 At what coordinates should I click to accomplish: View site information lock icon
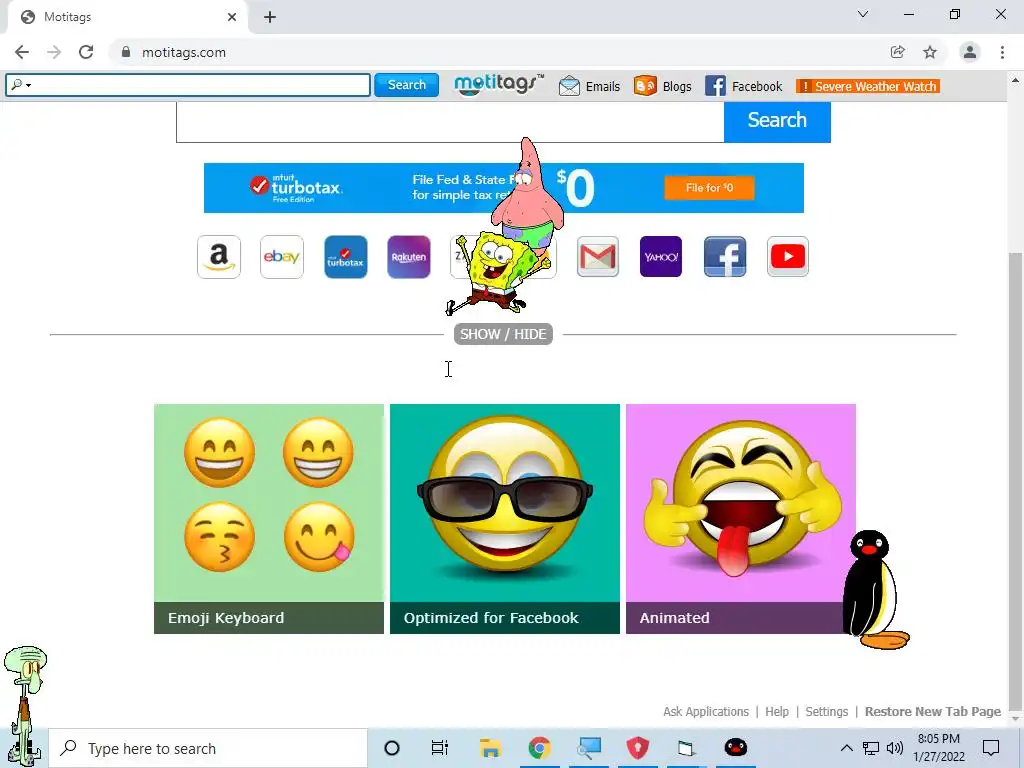tap(126, 52)
